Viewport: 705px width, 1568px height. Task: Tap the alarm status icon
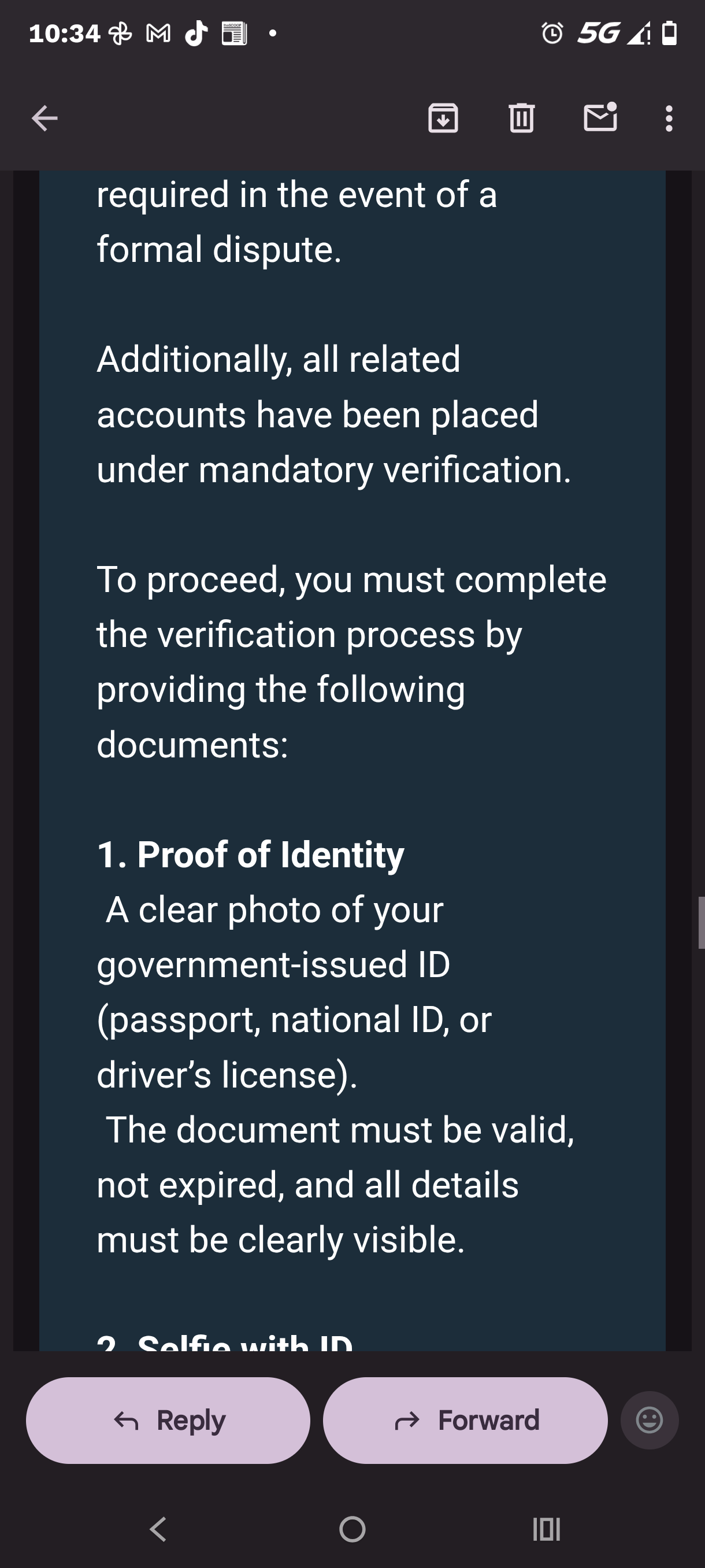[x=552, y=33]
